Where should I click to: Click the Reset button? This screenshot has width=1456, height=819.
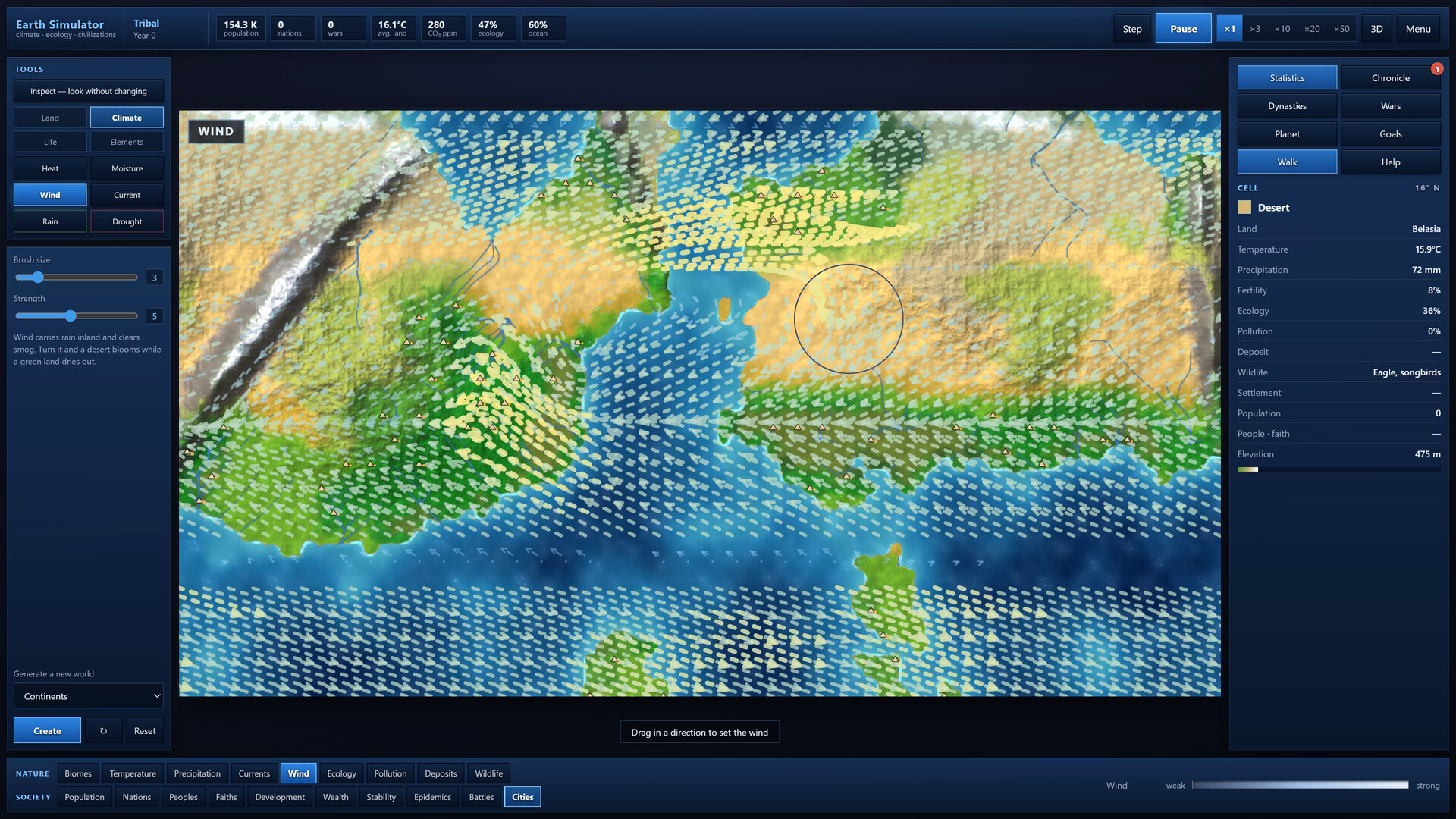coord(145,730)
